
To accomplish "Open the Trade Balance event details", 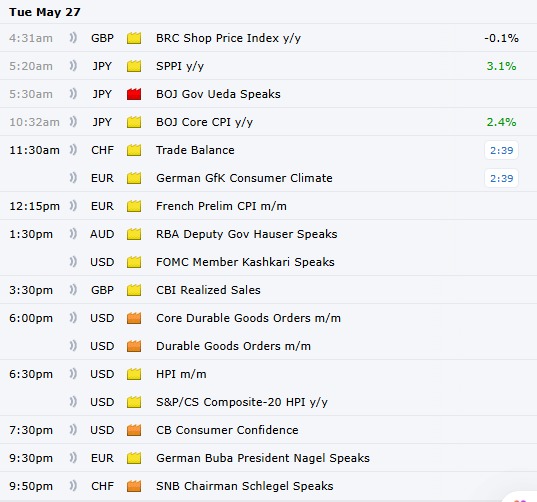I will (x=195, y=150).
